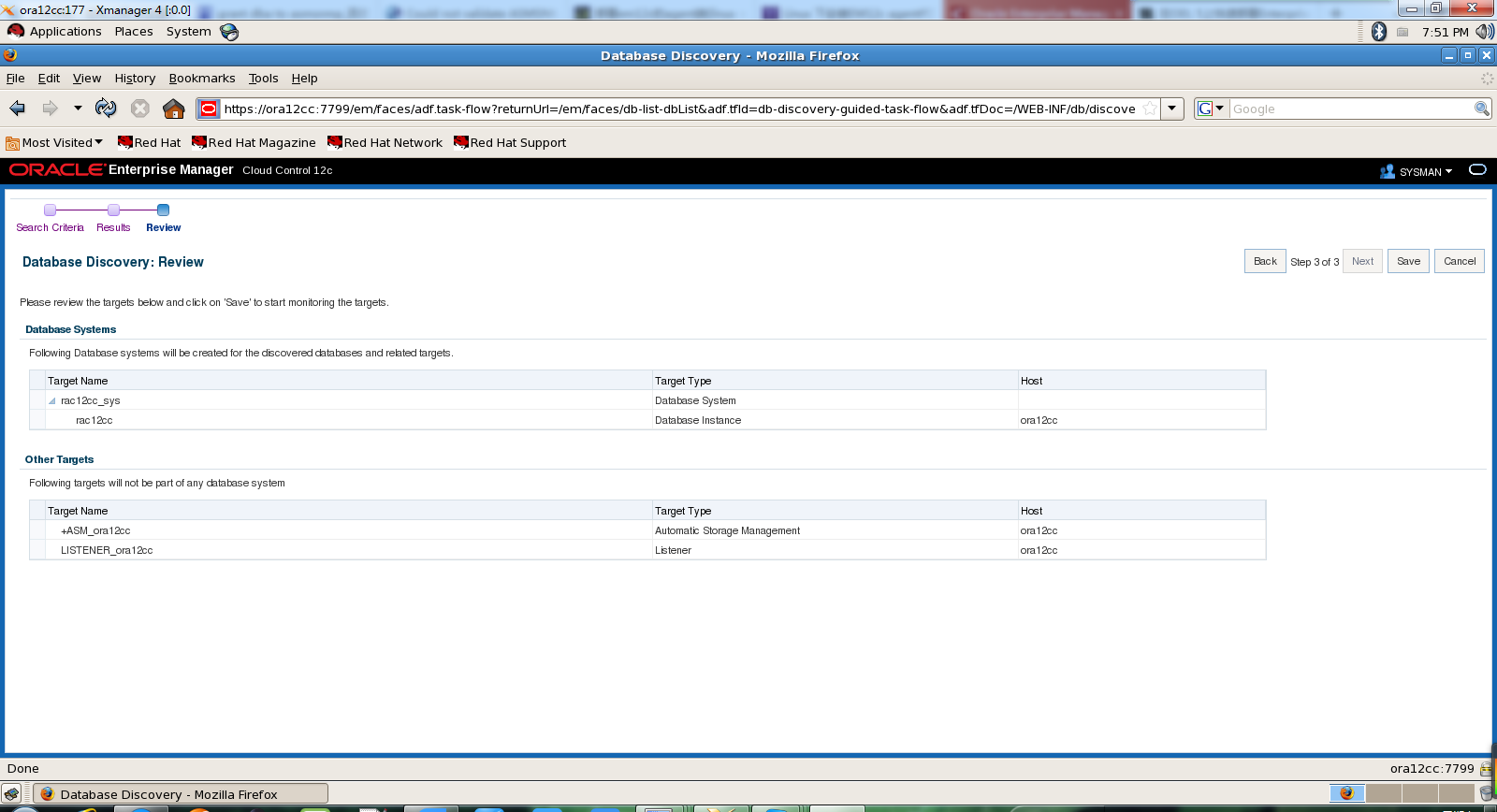Click the Bluetooth tray icon

point(1378,32)
